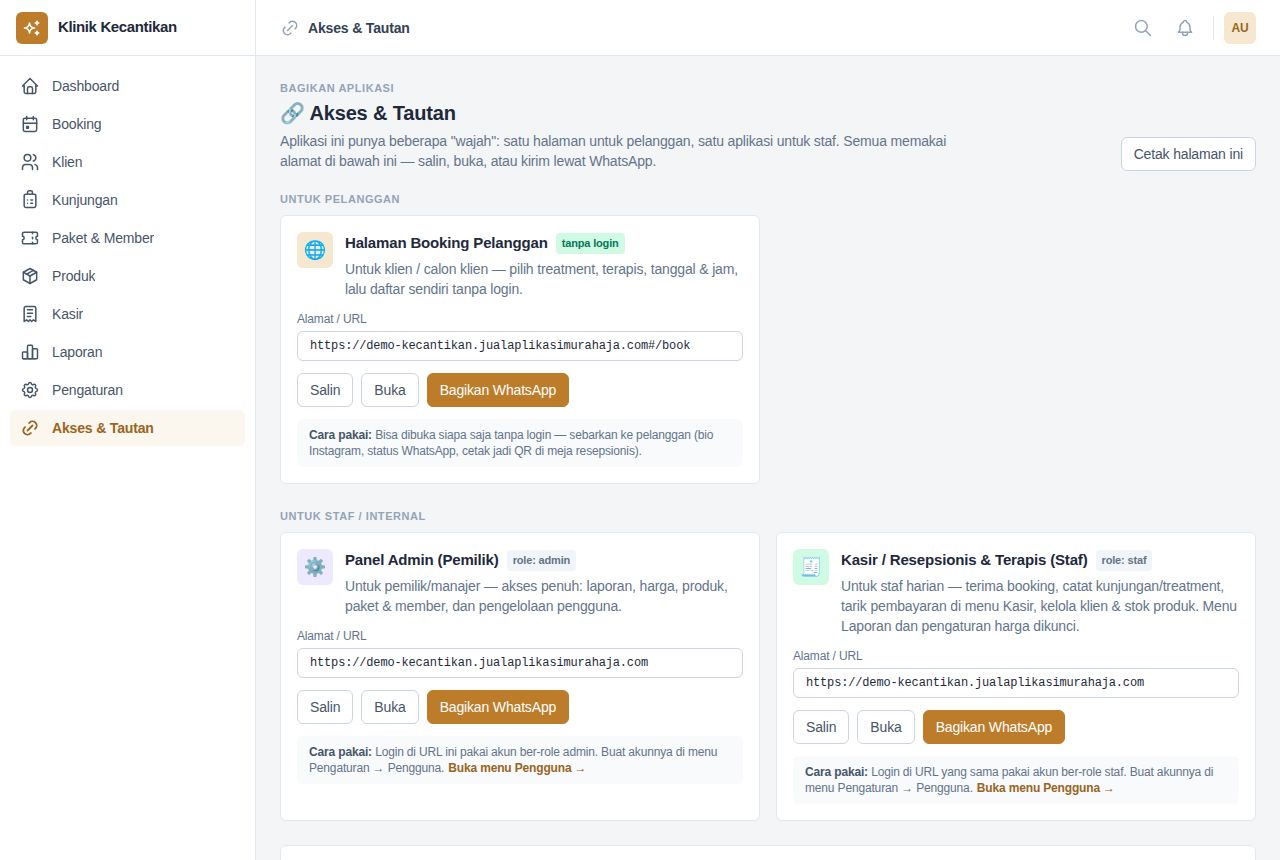Copy booking URL with Salin button
Viewport: 1280px width, 860px height.
[x=325, y=390]
